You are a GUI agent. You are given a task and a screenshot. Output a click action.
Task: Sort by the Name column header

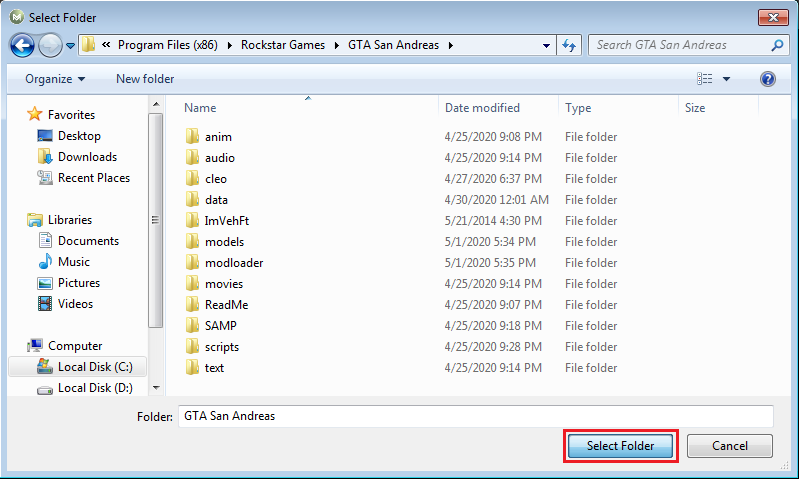coord(200,108)
